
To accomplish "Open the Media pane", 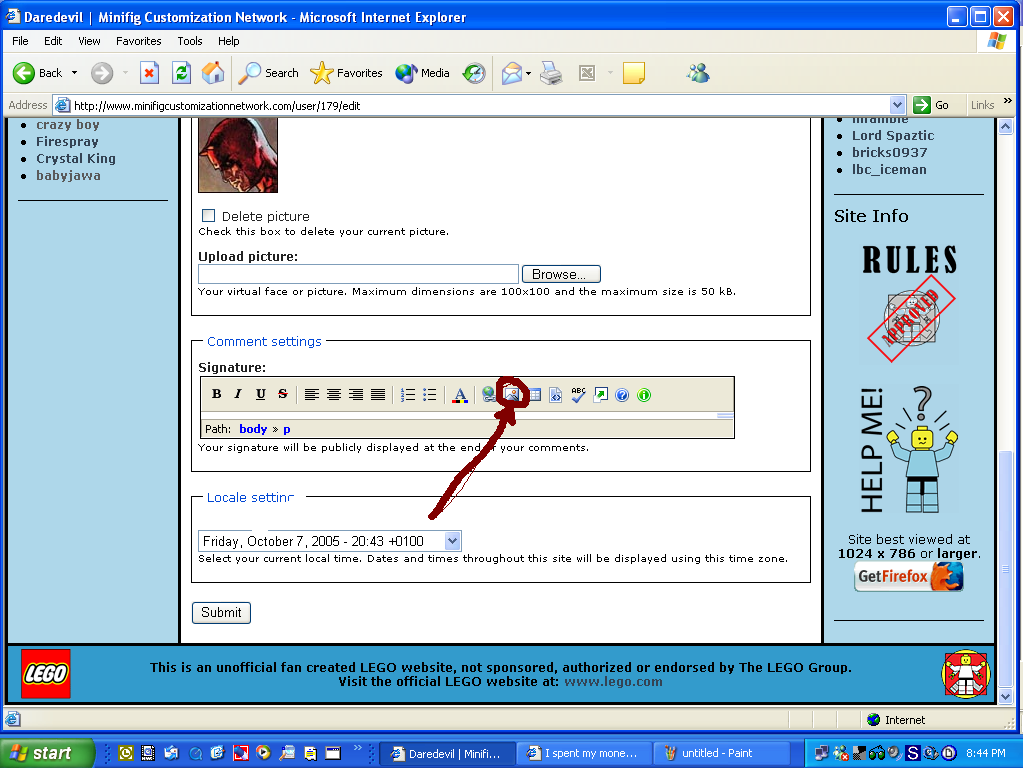I will 423,73.
